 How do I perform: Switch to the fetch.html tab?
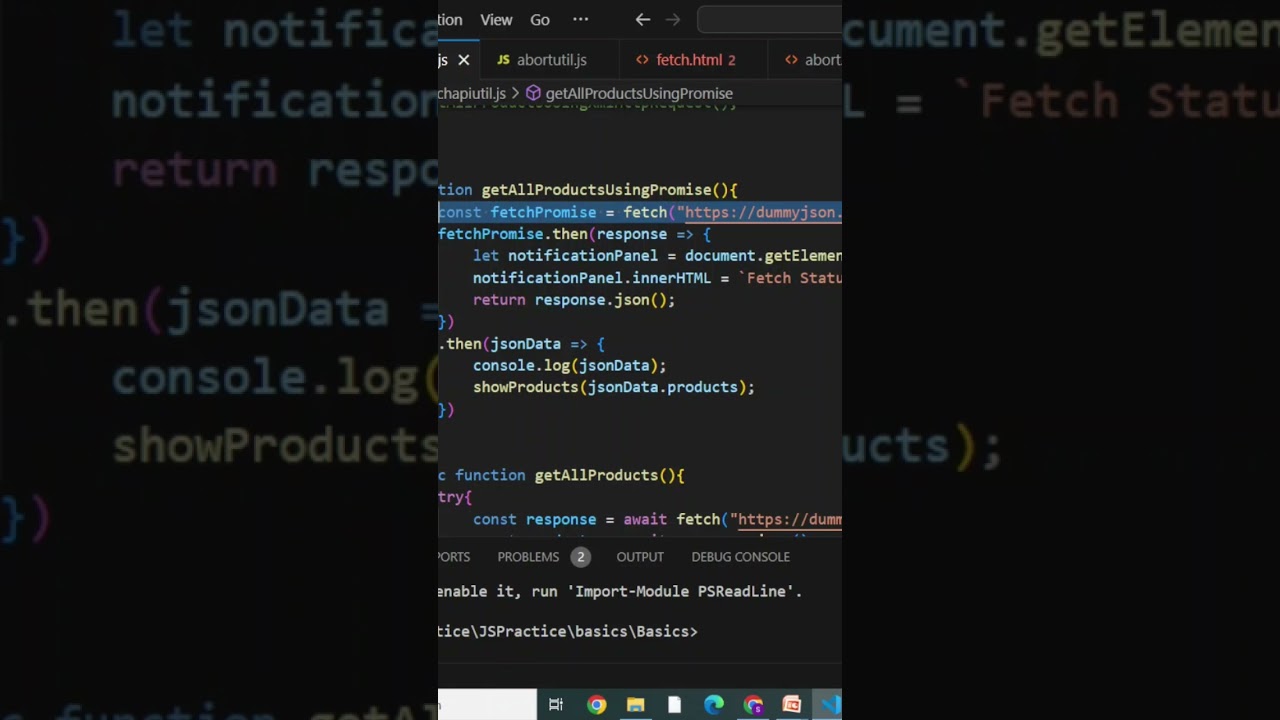point(689,60)
